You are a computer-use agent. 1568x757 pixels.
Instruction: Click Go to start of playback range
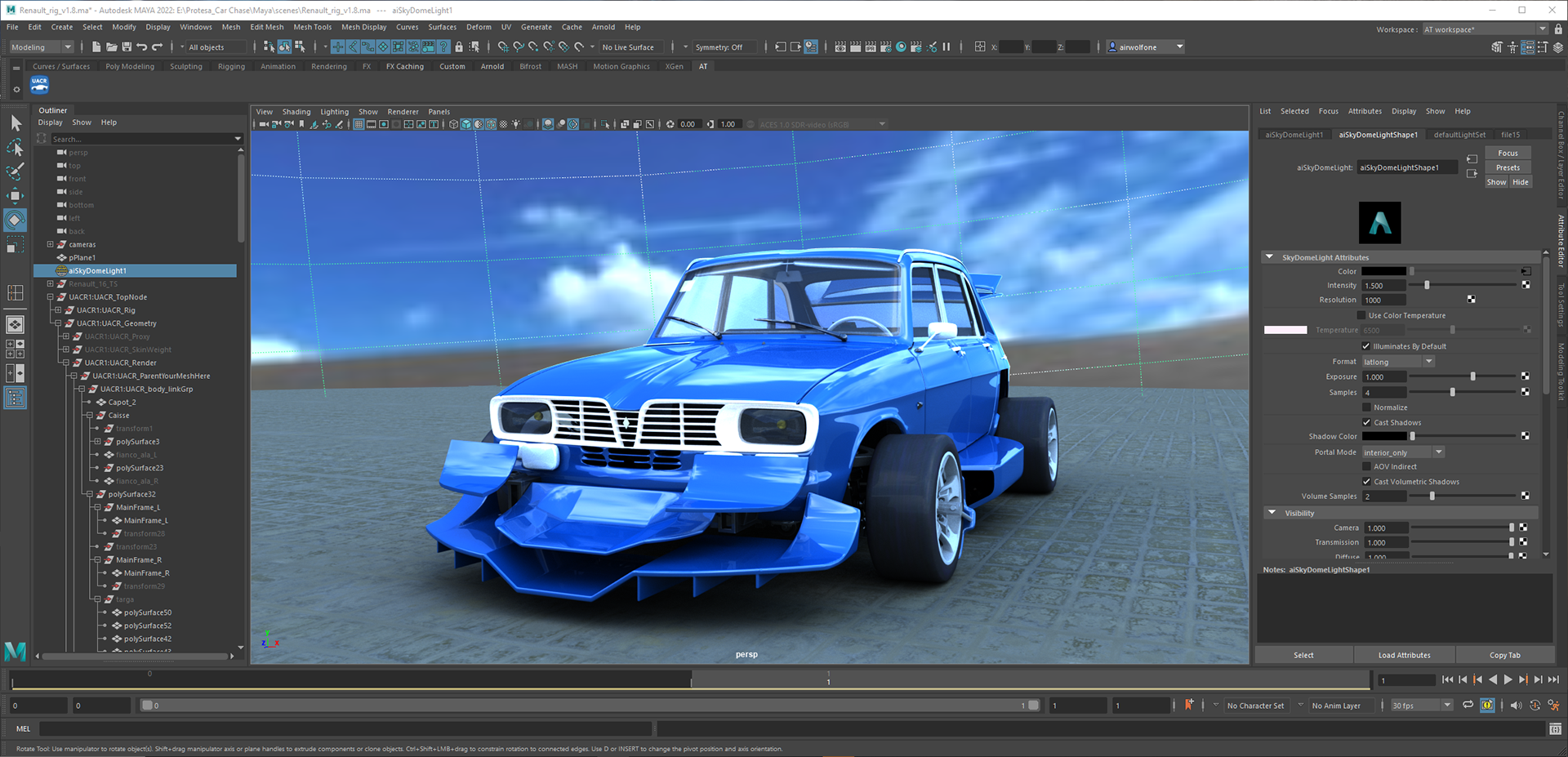click(1447, 679)
